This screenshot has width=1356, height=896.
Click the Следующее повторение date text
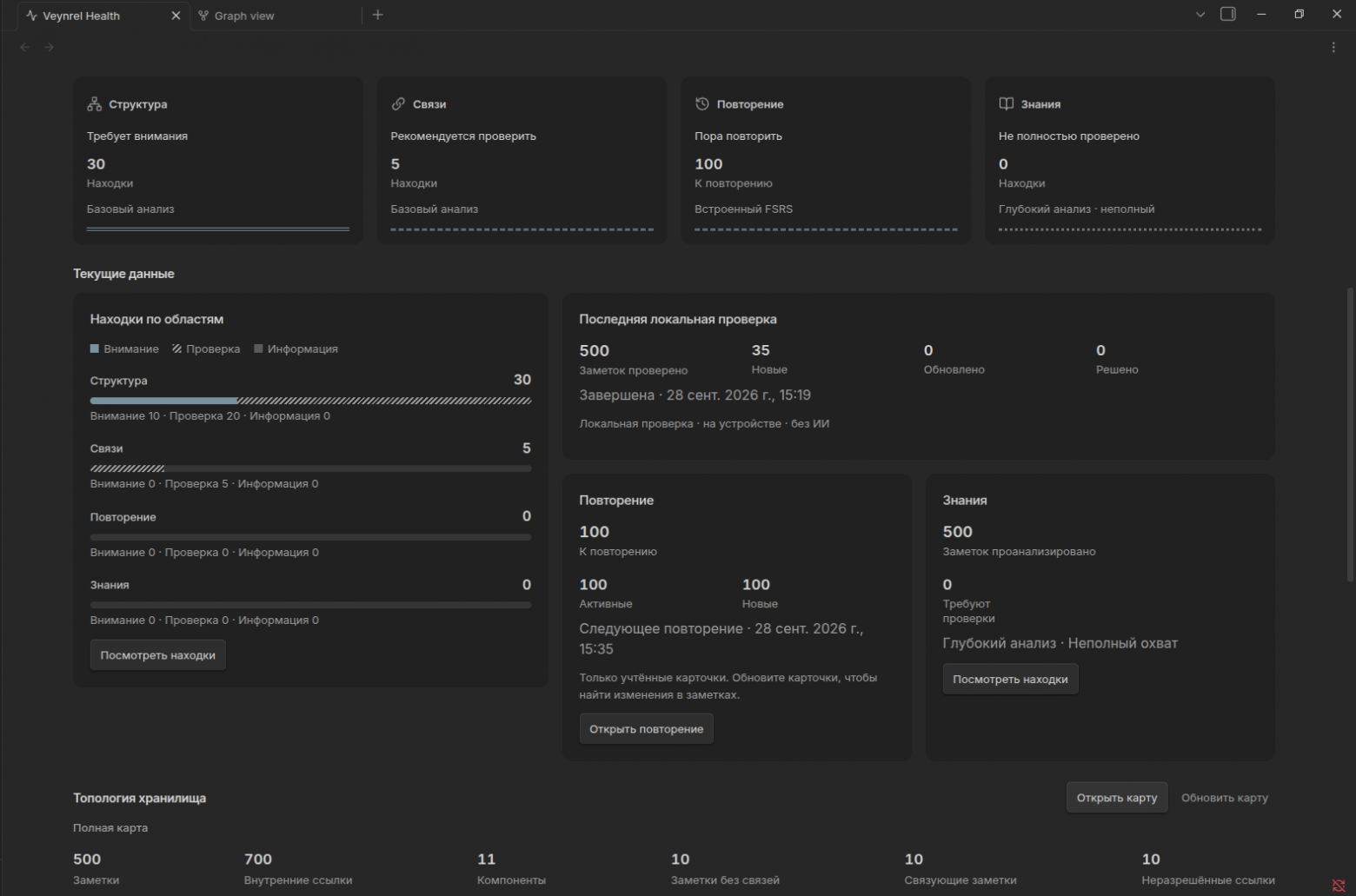click(721, 639)
